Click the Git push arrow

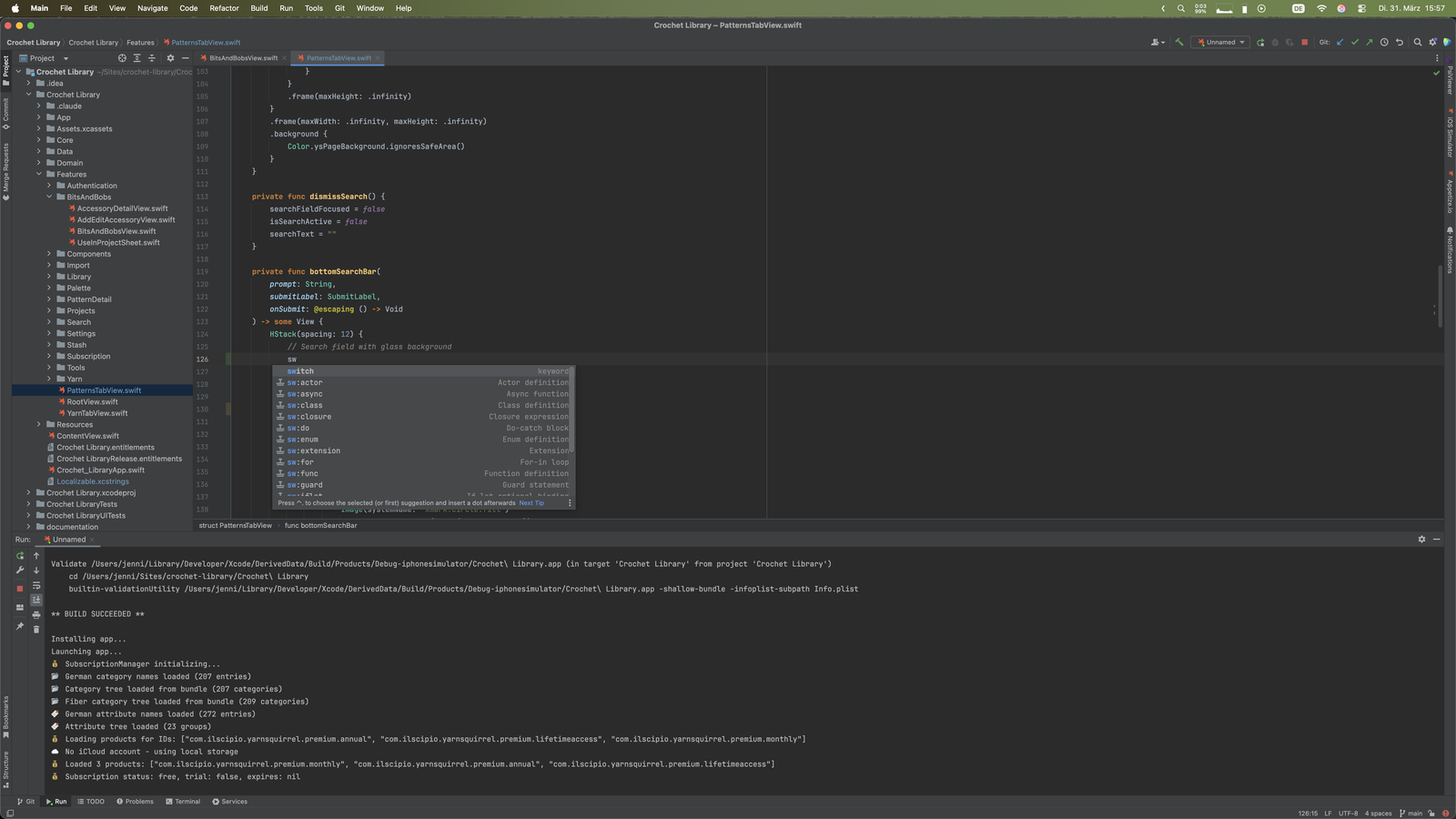coord(1370,42)
